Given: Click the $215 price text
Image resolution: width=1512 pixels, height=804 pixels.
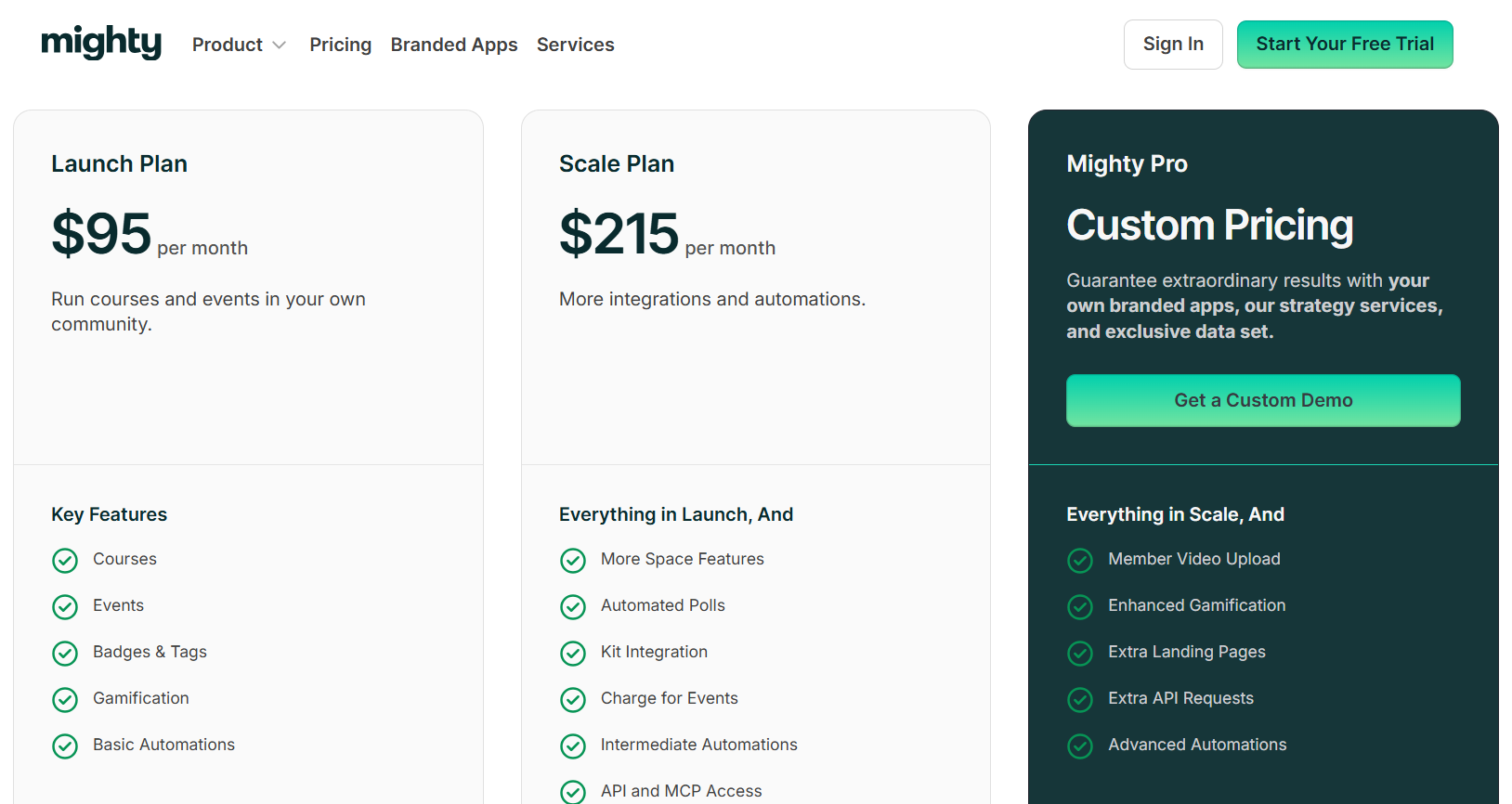Looking at the screenshot, I should [619, 233].
